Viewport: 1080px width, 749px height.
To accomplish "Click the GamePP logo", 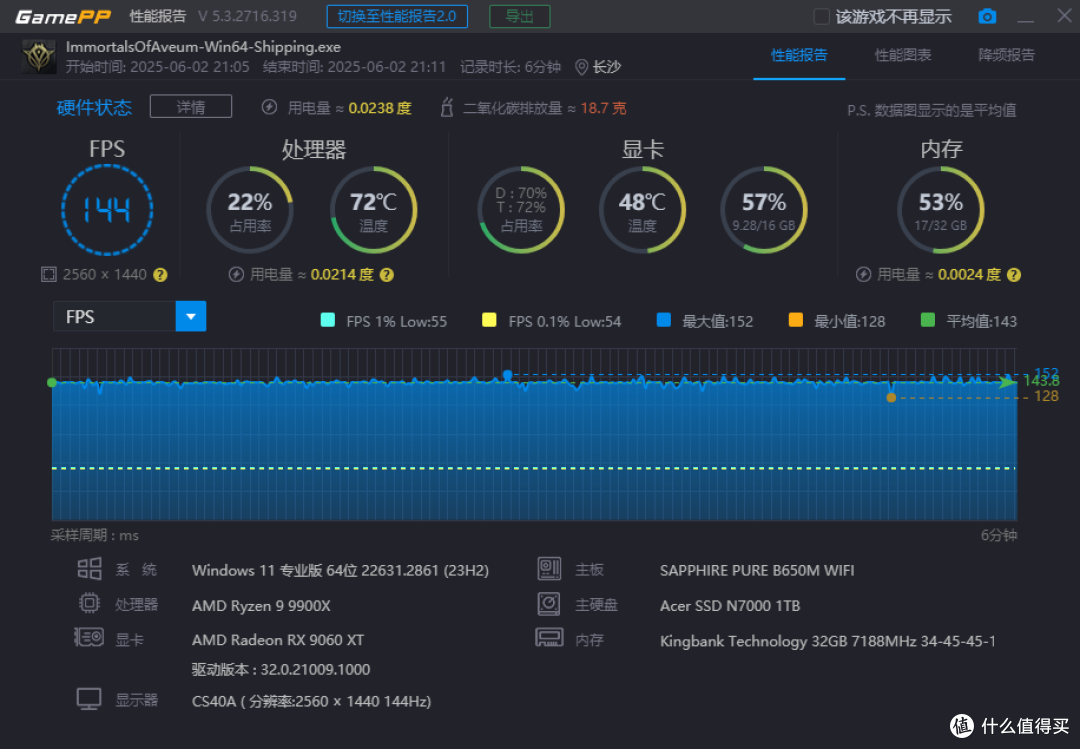I will coord(63,17).
